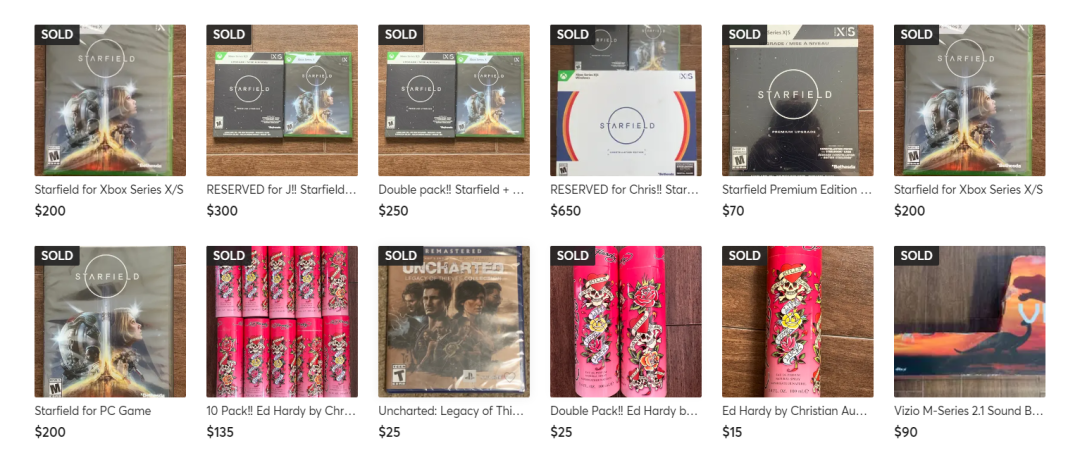Select the $90 price under the Vizio listing
The width and height of the screenshot is (1080, 458).
click(906, 433)
